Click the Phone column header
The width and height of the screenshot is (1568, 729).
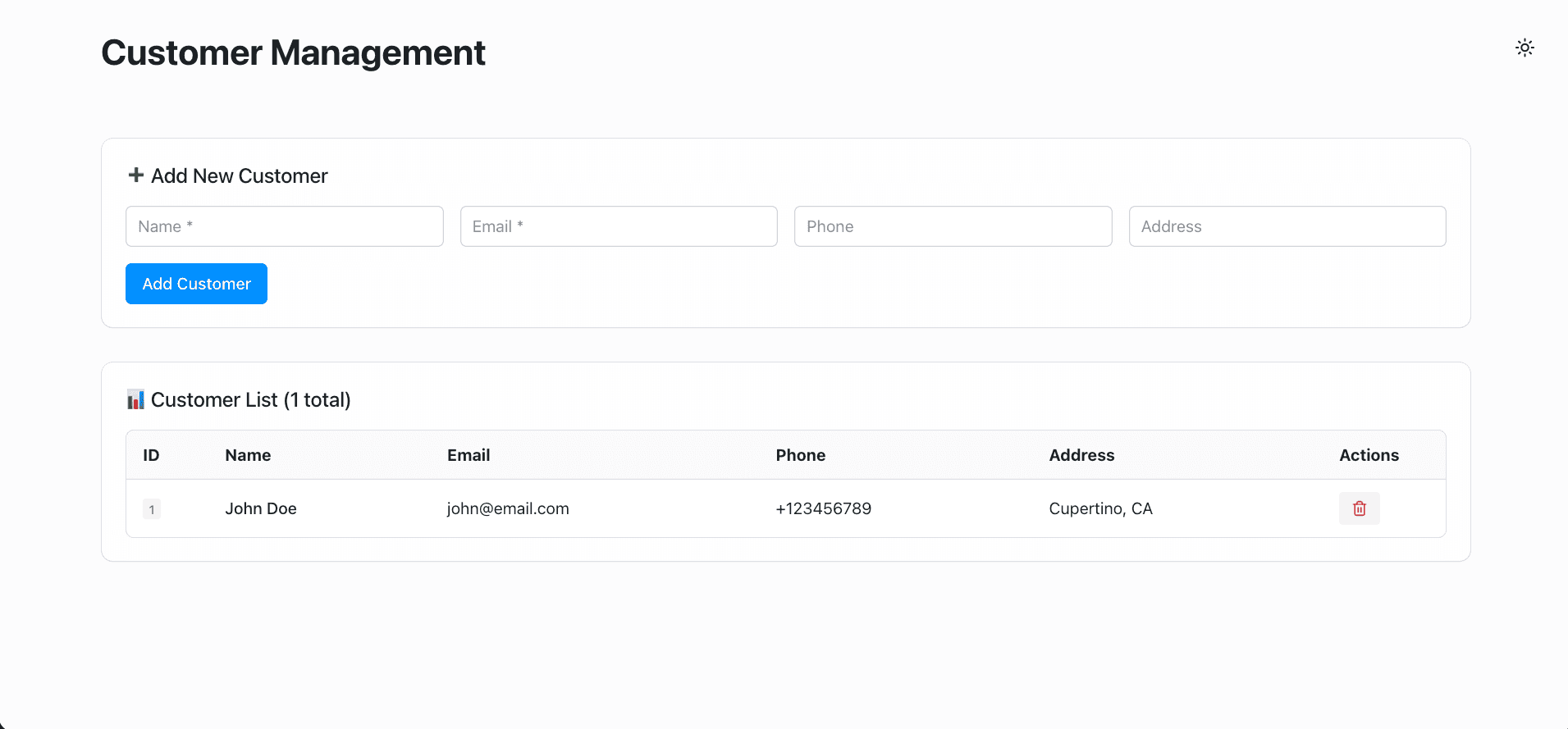pos(801,455)
